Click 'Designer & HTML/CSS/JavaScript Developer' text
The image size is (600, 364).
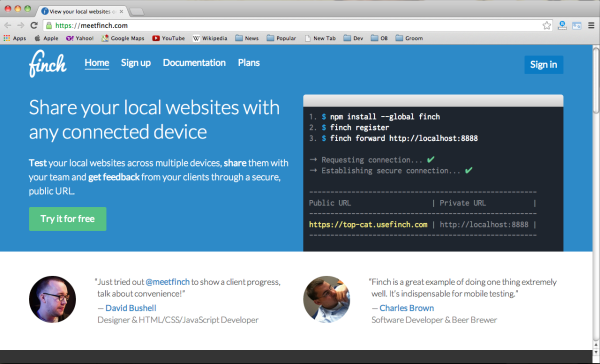click(x=178, y=320)
